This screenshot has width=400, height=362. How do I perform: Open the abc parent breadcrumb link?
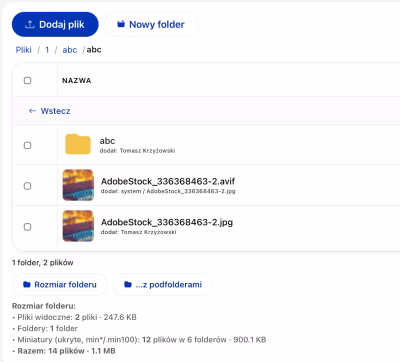point(70,50)
